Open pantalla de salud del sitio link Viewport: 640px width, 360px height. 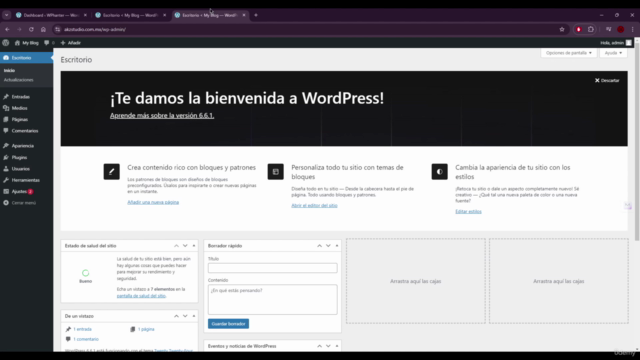[x=141, y=296]
